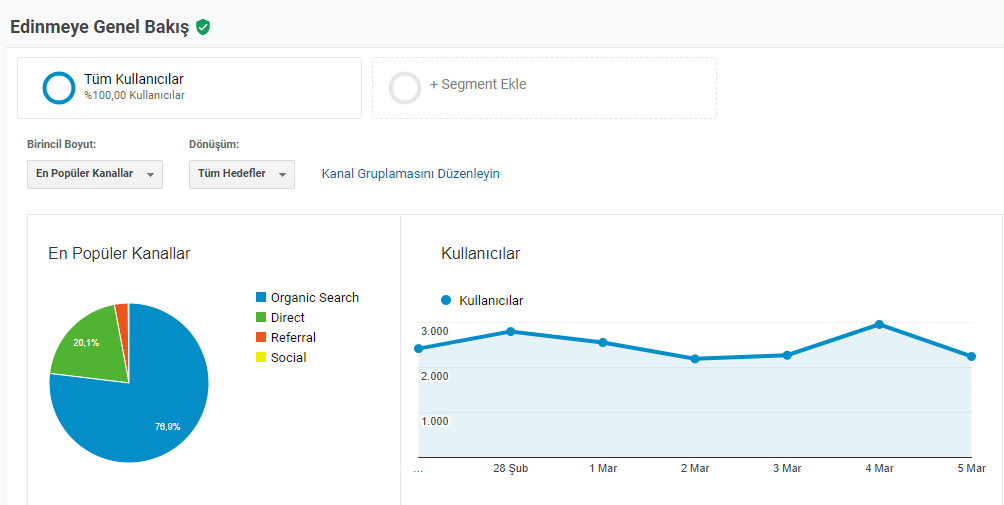Image resolution: width=1004 pixels, height=505 pixels.
Task: Click the green verified shield icon
Action: pyautogui.click(x=203, y=28)
